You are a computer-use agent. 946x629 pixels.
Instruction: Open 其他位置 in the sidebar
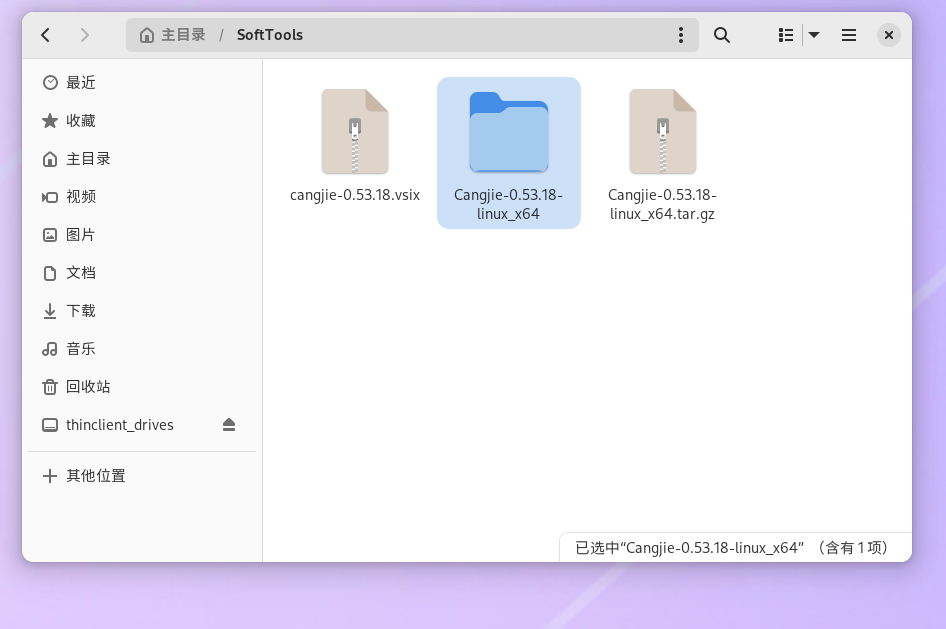(x=142, y=476)
